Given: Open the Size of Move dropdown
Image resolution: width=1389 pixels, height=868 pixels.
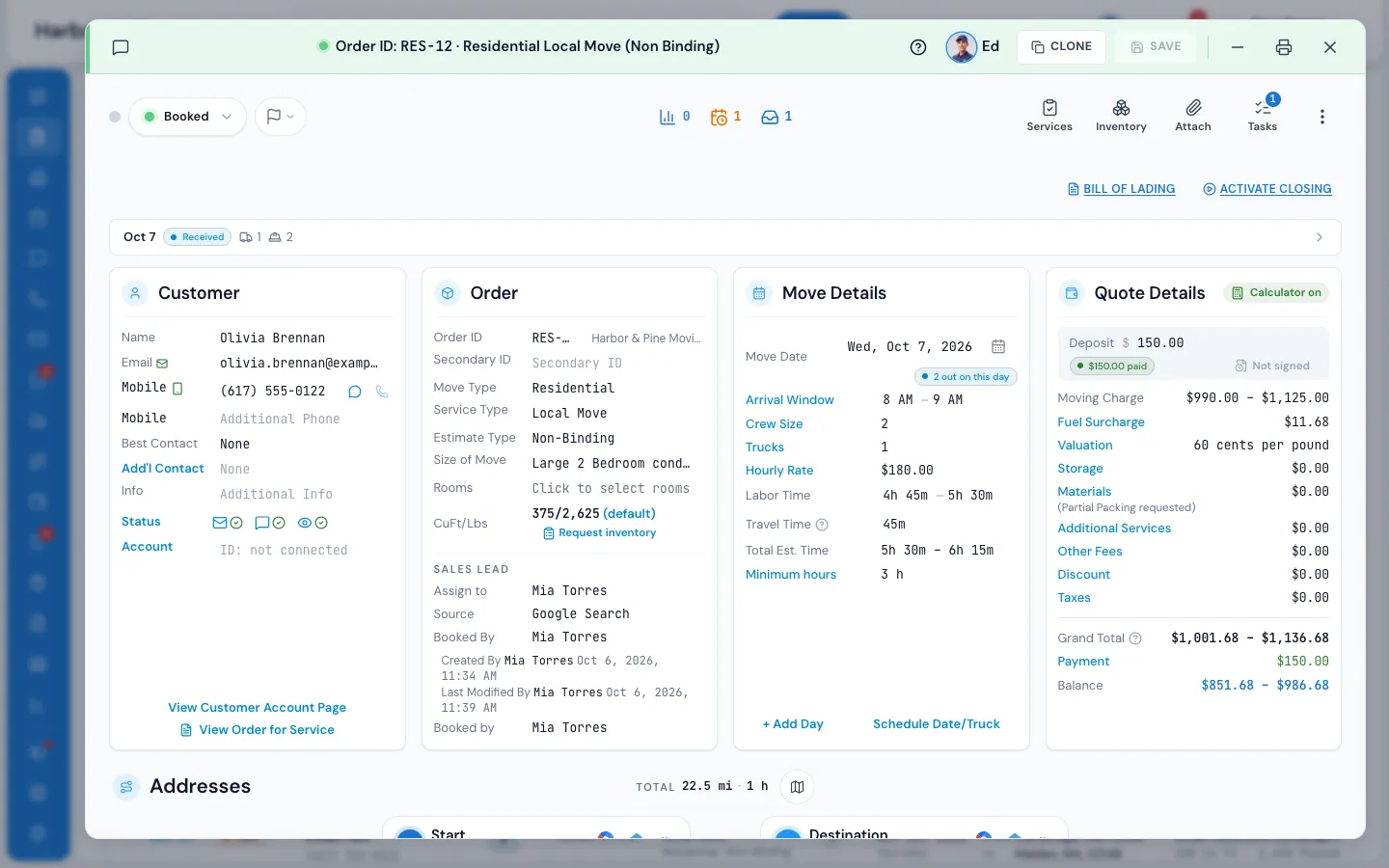Looking at the screenshot, I should 616,463.
